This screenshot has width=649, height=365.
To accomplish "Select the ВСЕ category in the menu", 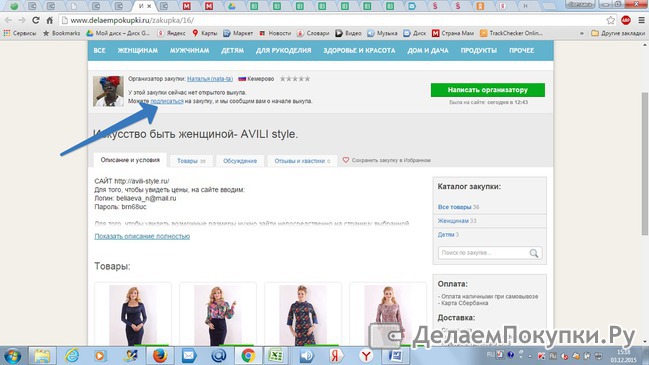I will [99, 50].
